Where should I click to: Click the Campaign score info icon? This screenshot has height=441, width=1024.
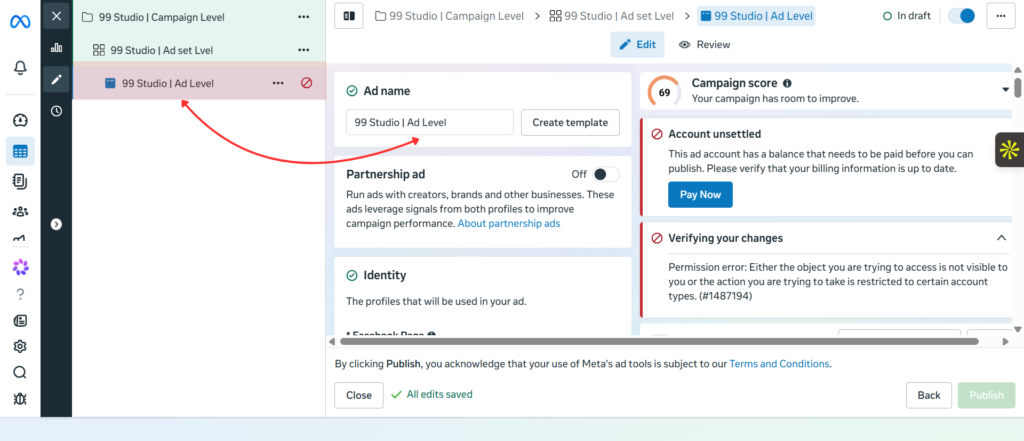(x=787, y=83)
